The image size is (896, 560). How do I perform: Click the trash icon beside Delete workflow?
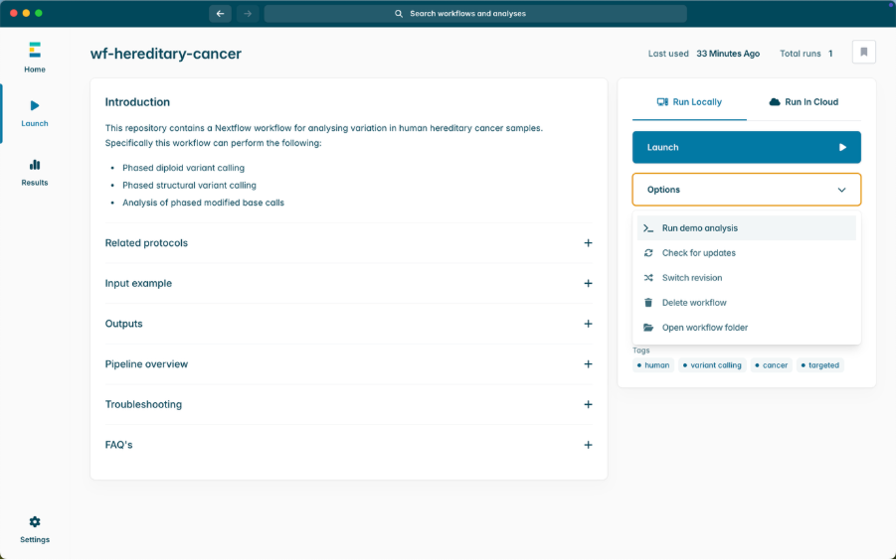coord(648,303)
